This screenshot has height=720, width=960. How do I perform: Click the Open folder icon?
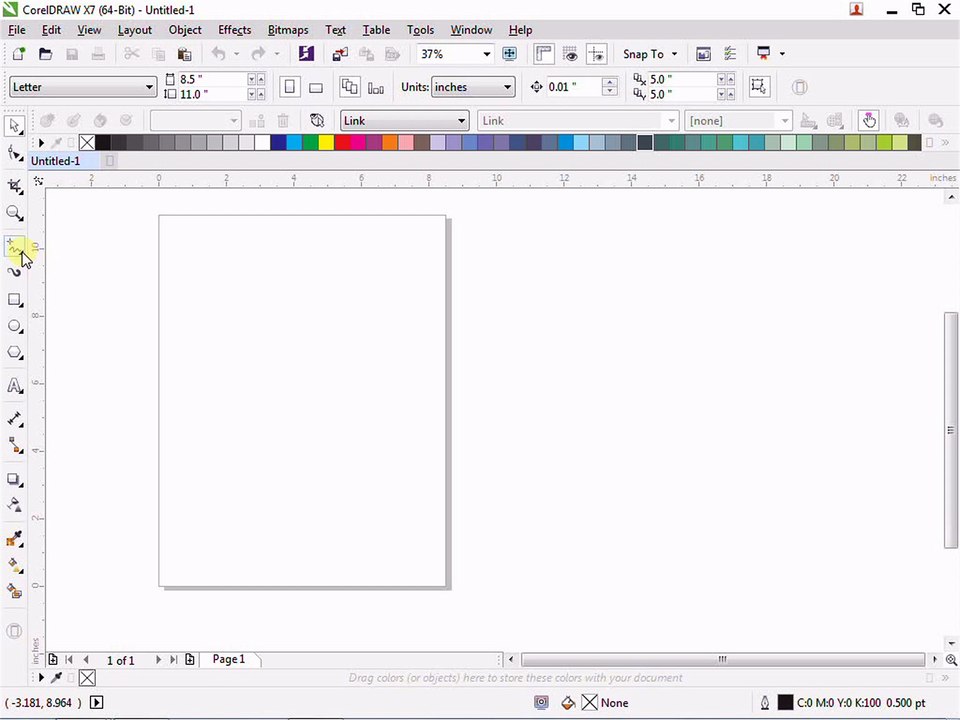pyautogui.click(x=45, y=54)
